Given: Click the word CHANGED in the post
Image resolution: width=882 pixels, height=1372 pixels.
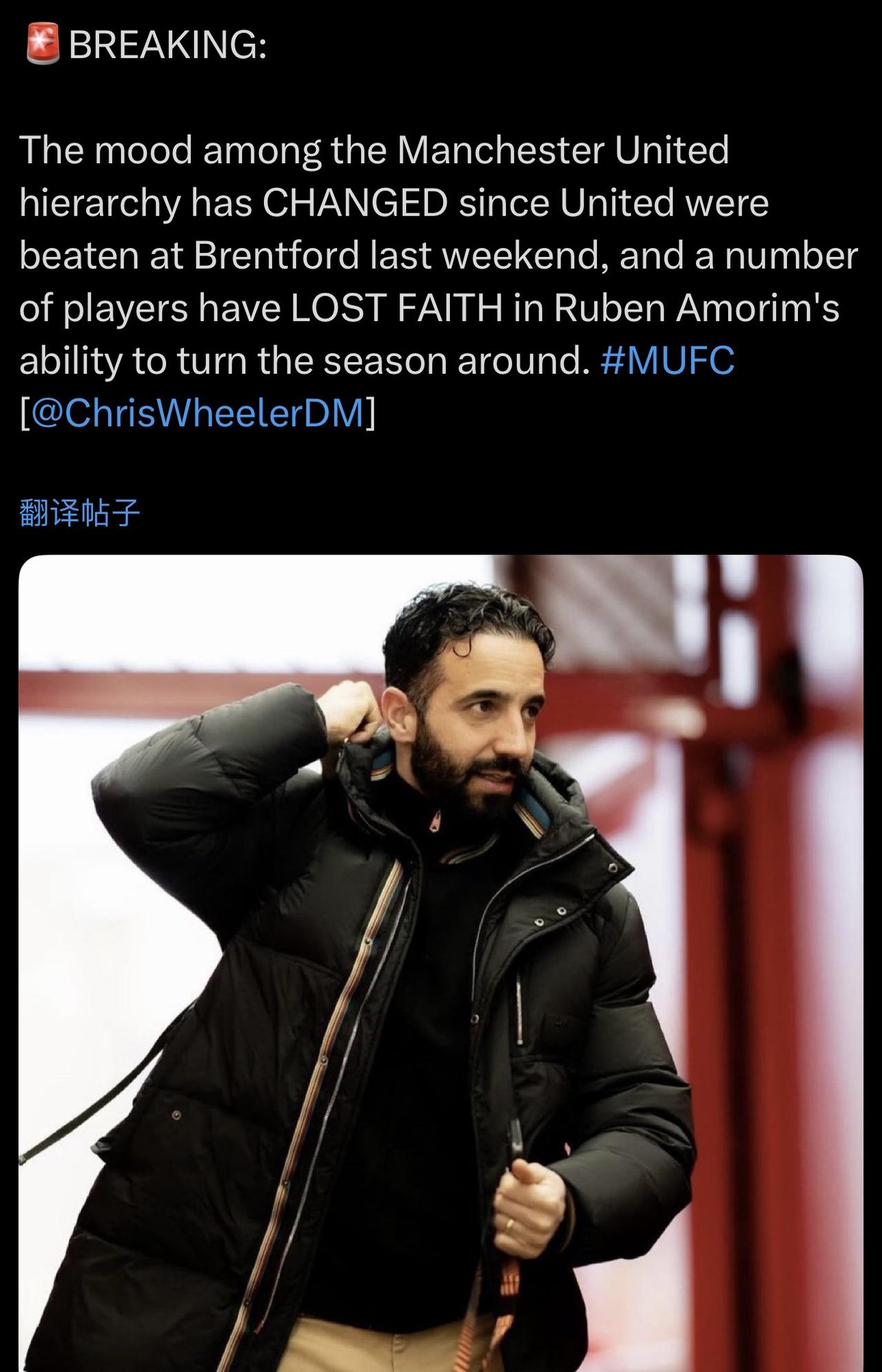Looking at the screenshot, I should pos(355,202).
